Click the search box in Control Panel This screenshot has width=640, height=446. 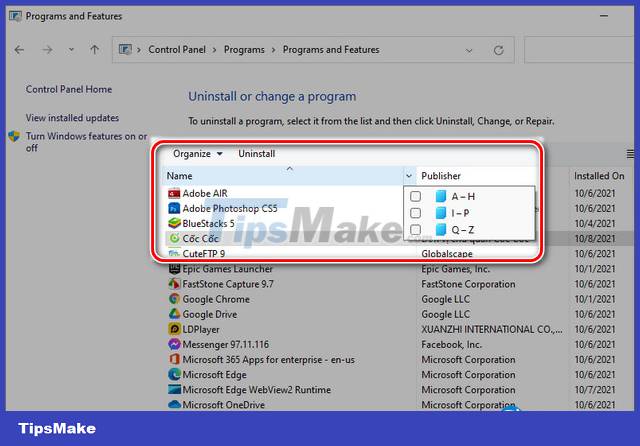(581, 50)
